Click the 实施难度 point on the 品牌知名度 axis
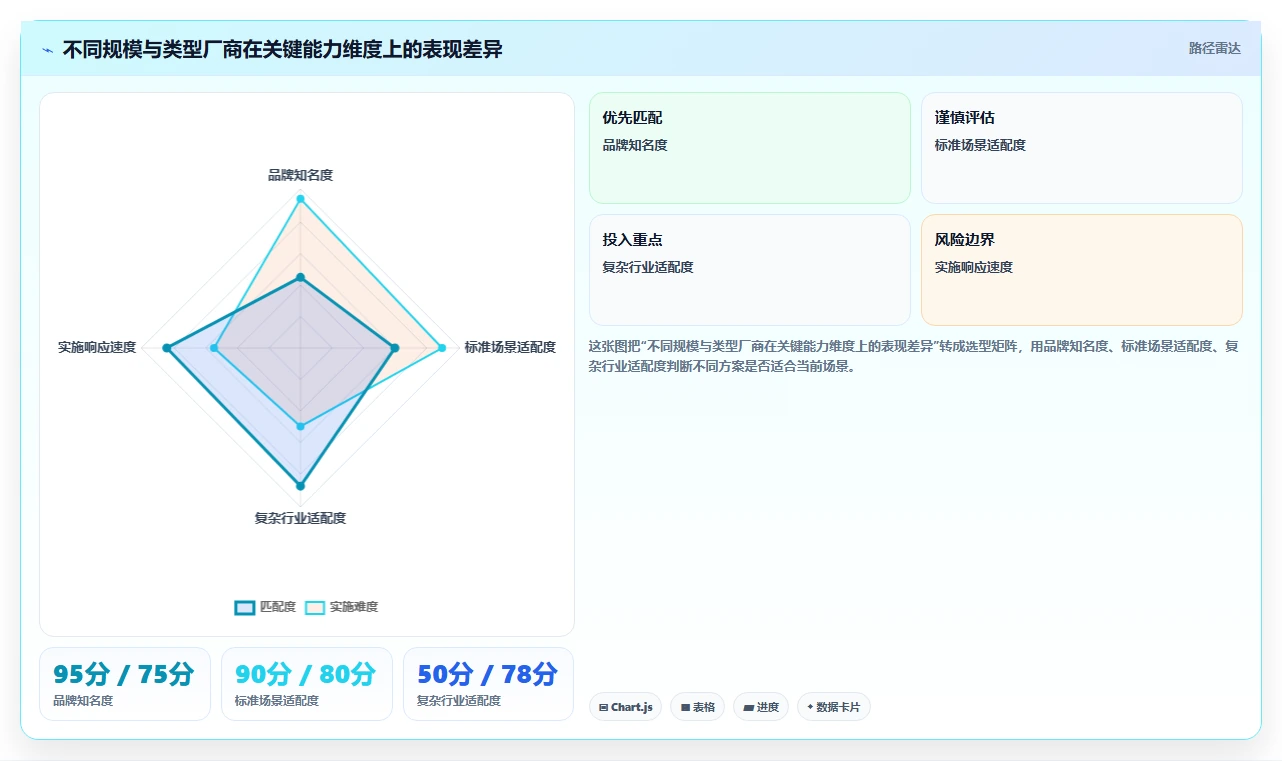This screenshot has height=761, width=1282. [x=300, y=199]
